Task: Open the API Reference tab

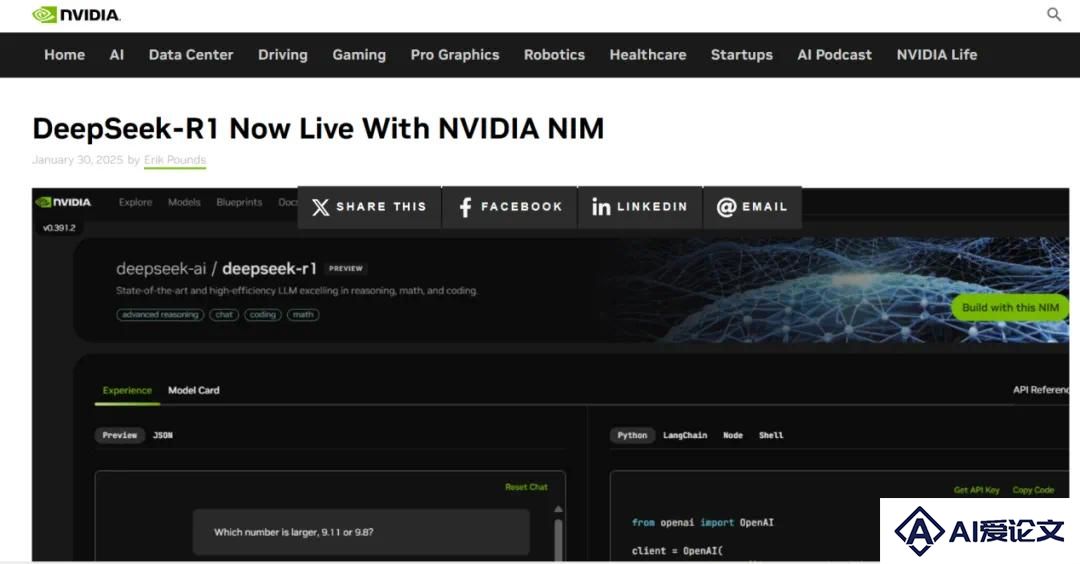Action: (1041, 390)
